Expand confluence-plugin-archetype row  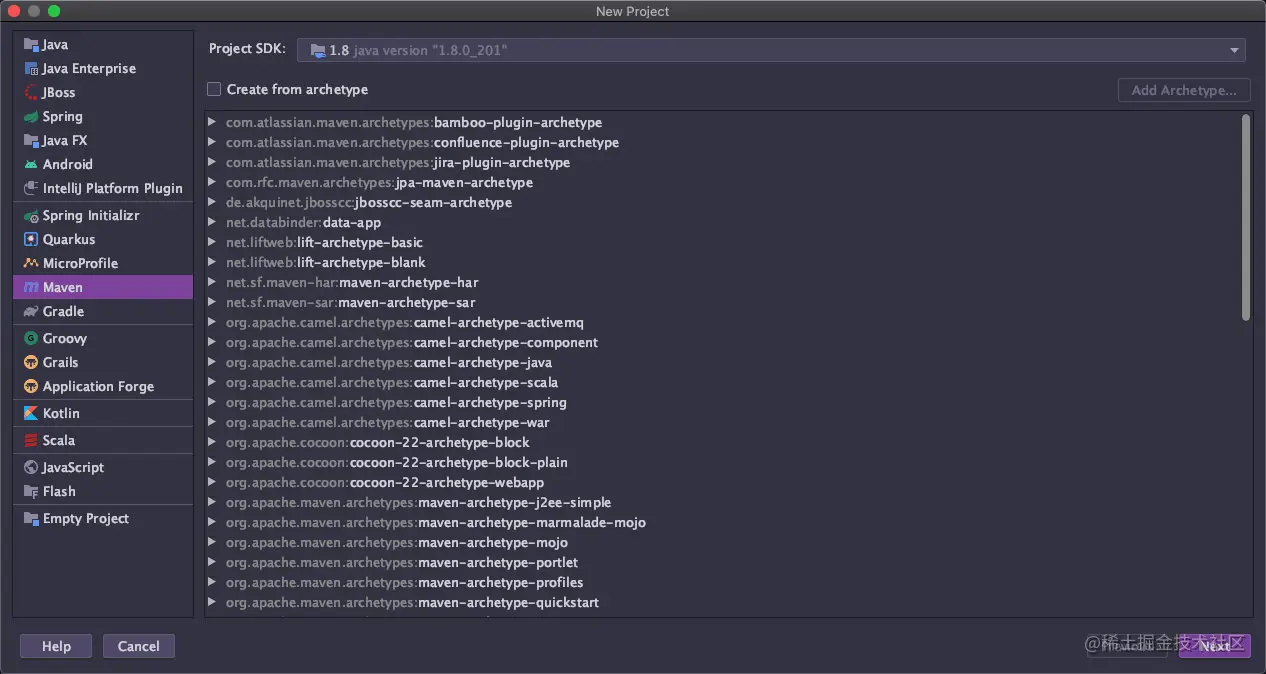[212, 142]
